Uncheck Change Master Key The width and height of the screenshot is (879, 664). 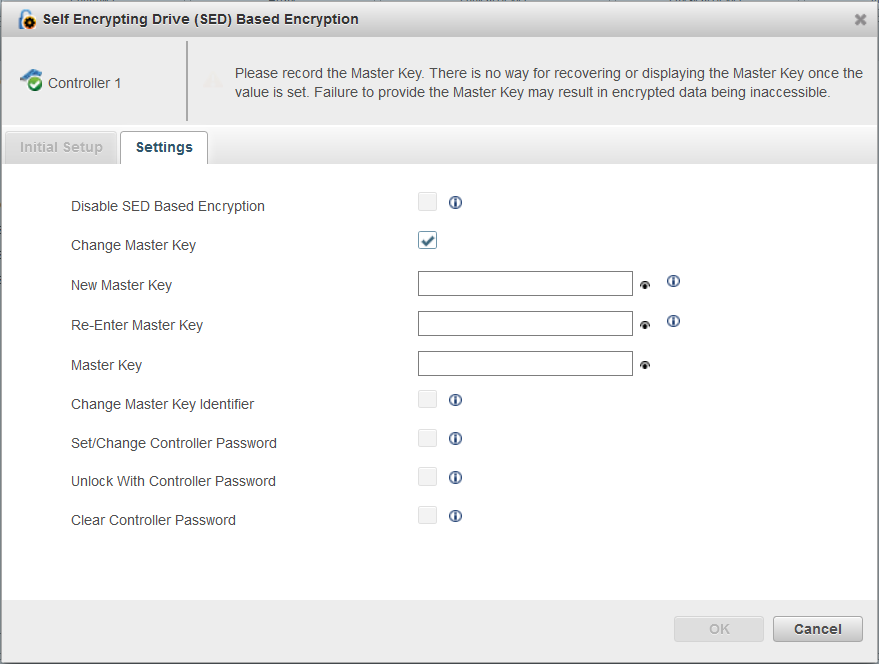[x=427, y=240]
